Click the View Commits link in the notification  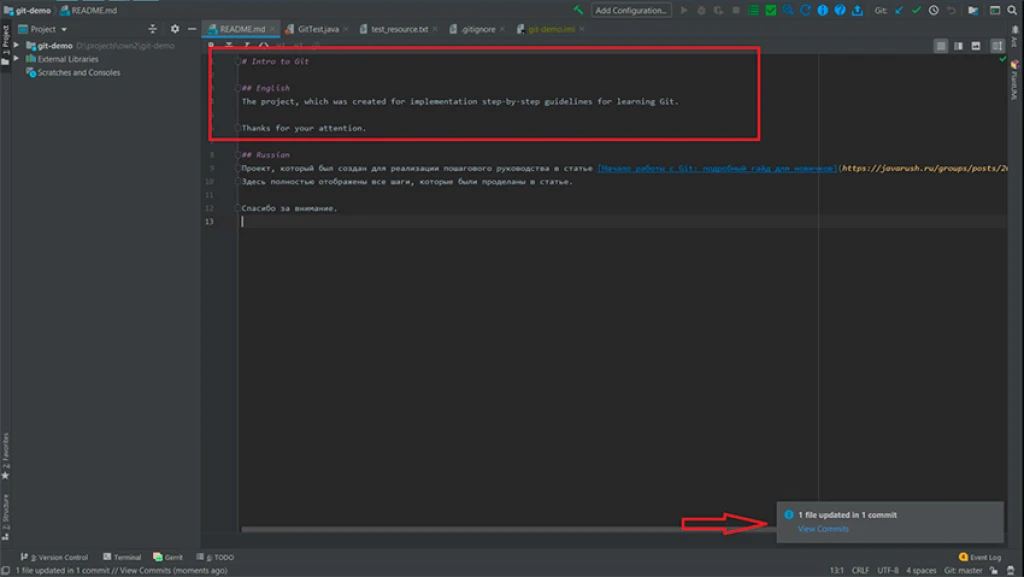click(x=823, y=529)
